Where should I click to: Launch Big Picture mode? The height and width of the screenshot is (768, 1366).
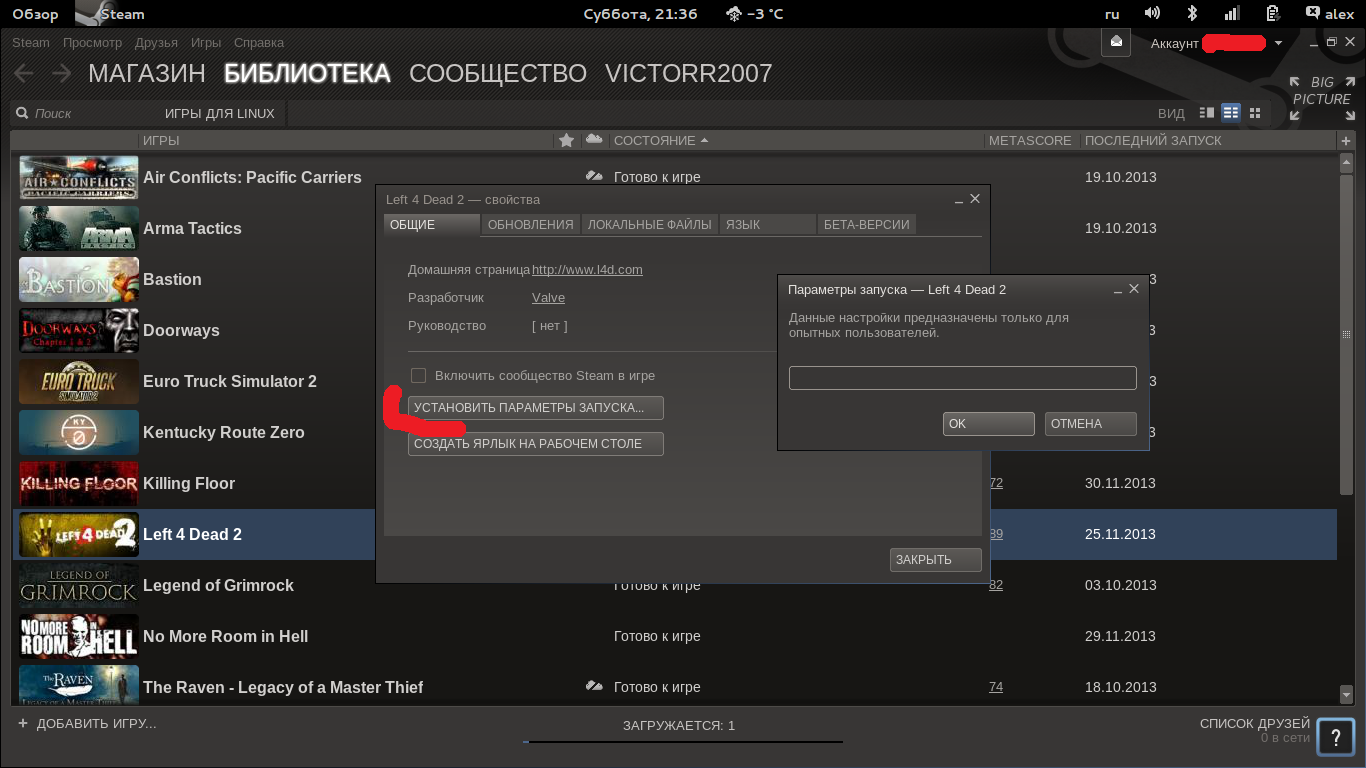pyautogui.click(x=1321, y=98)
